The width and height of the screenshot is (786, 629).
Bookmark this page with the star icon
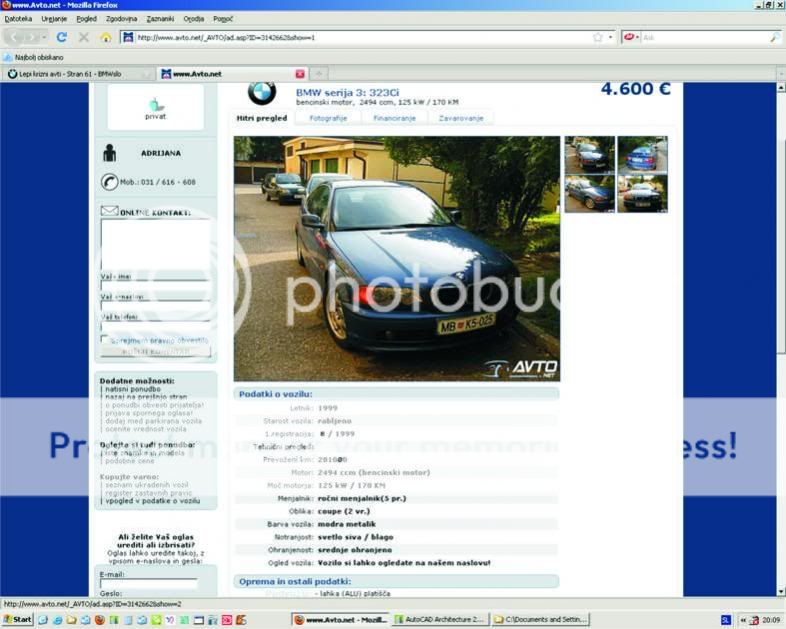coord(598,37)
